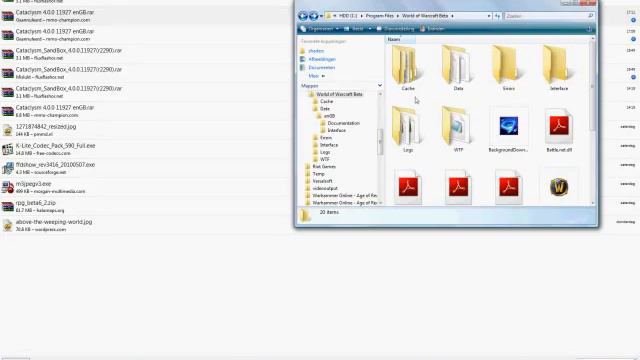This screenshot has height=360, width=640.
Task: Select Temp in folder tree
Action: tap(318, 174)
